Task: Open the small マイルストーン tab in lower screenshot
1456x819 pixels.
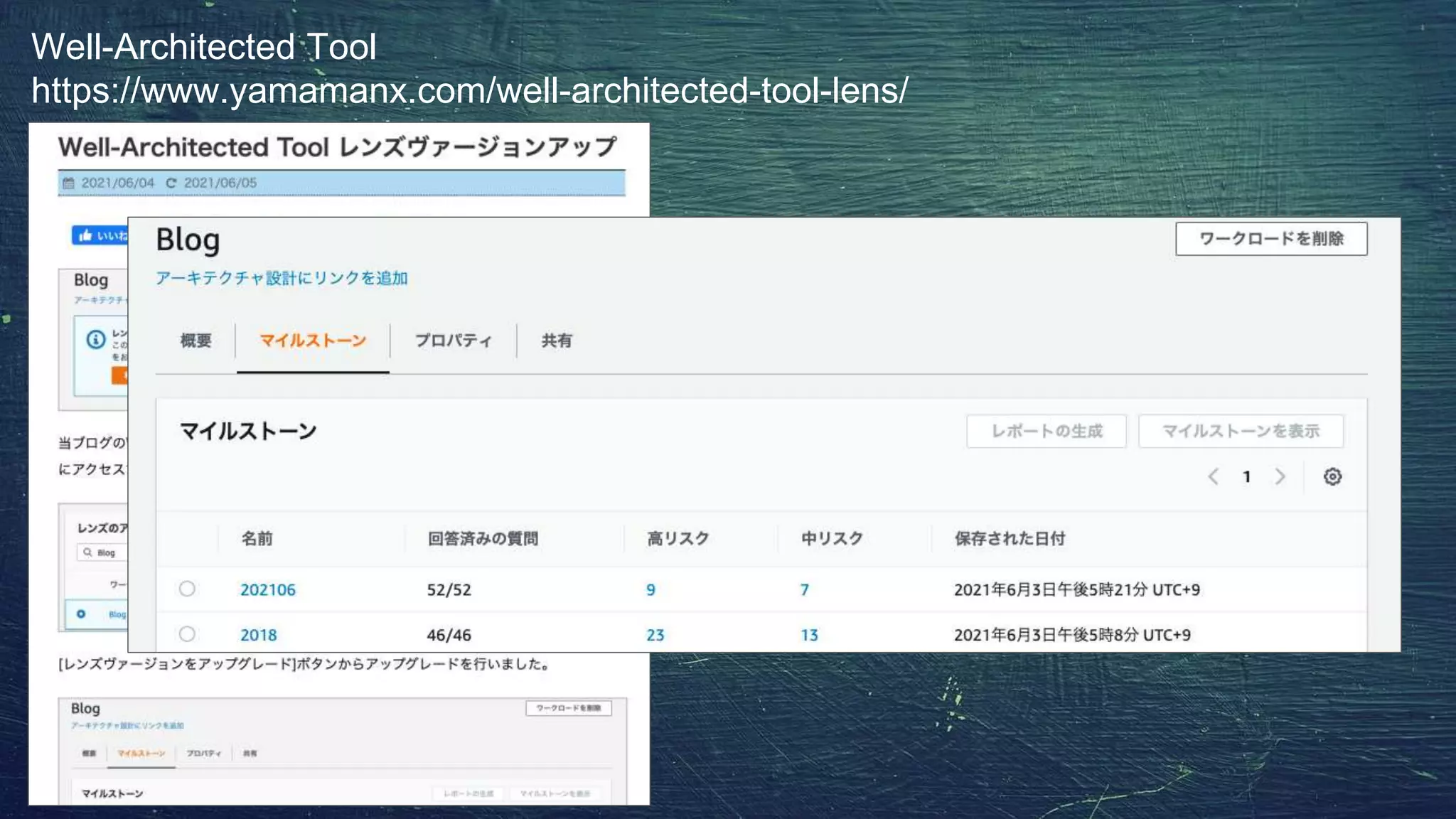Action: tap(141, 753)
